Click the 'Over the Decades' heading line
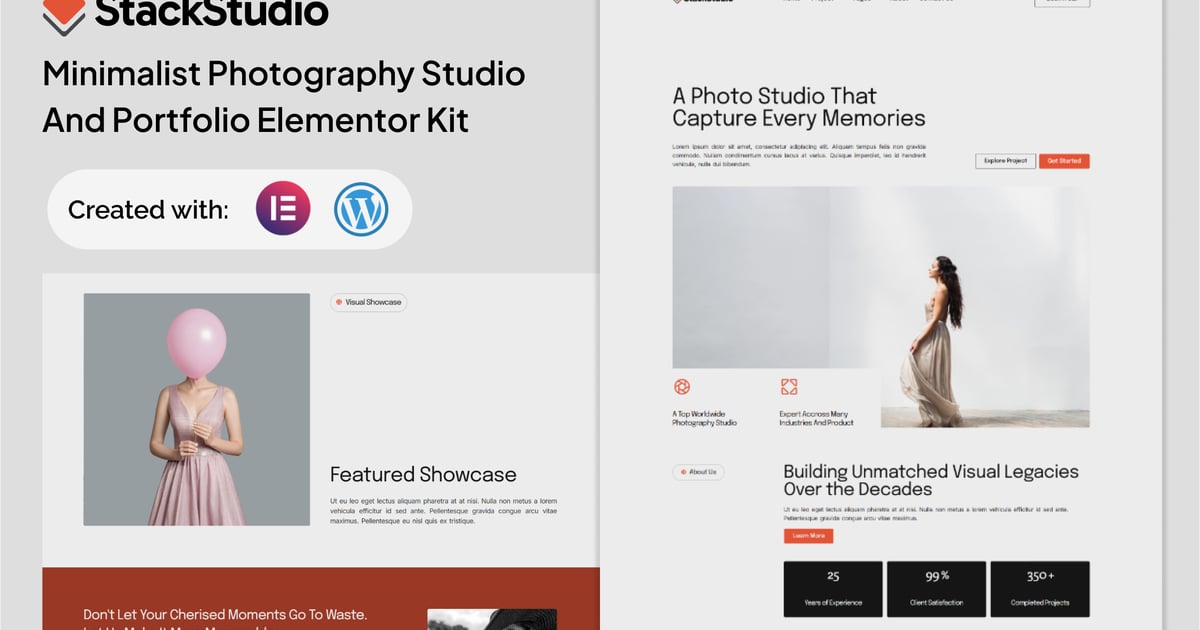Viewport: 1200px width, 630px height. [858, 489]
